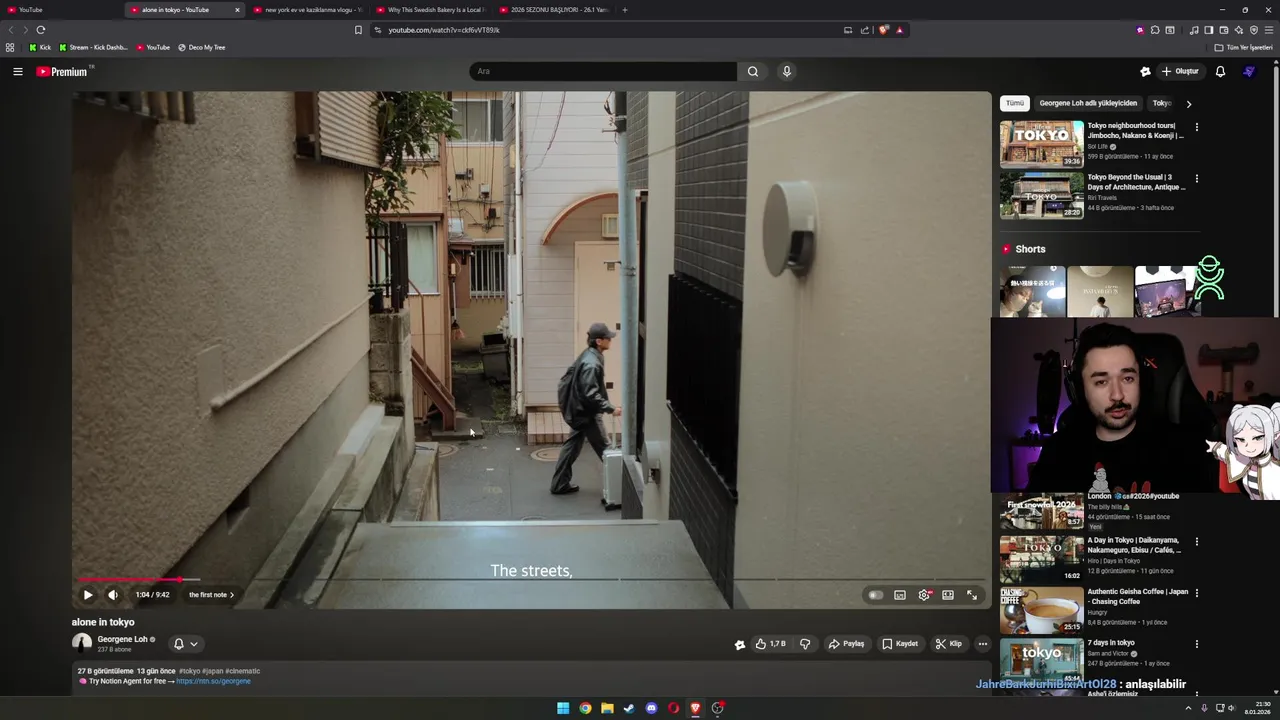Open the ntn.so/georgene link
Image resolution: width=1280 pixels, height=720 pixels.
point(213,681)
